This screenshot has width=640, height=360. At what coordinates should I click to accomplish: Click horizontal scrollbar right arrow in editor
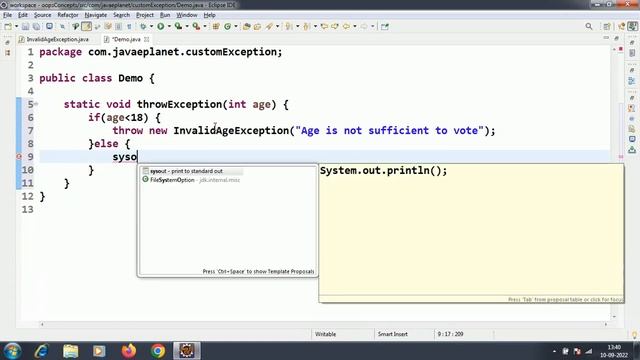606,324
